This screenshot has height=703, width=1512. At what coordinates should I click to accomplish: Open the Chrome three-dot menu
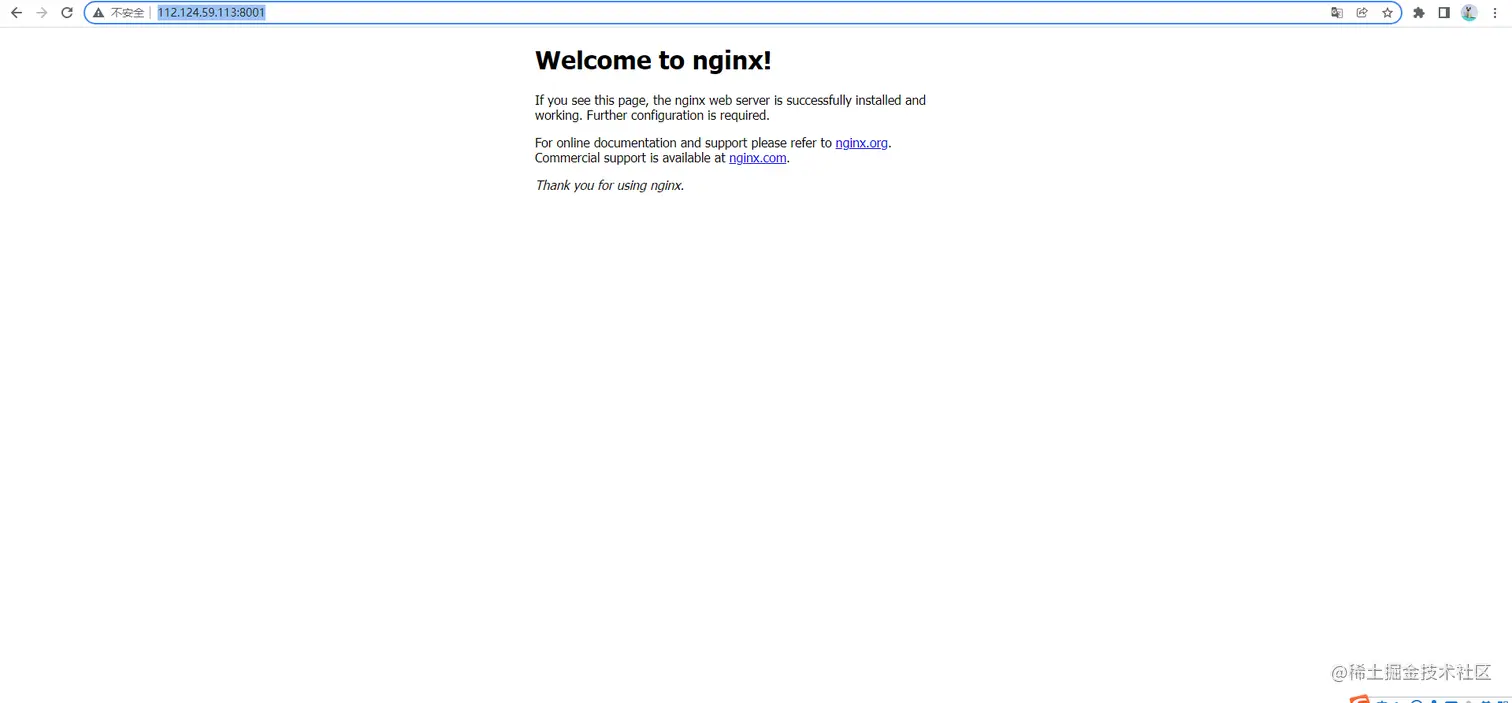[1495, 13]
